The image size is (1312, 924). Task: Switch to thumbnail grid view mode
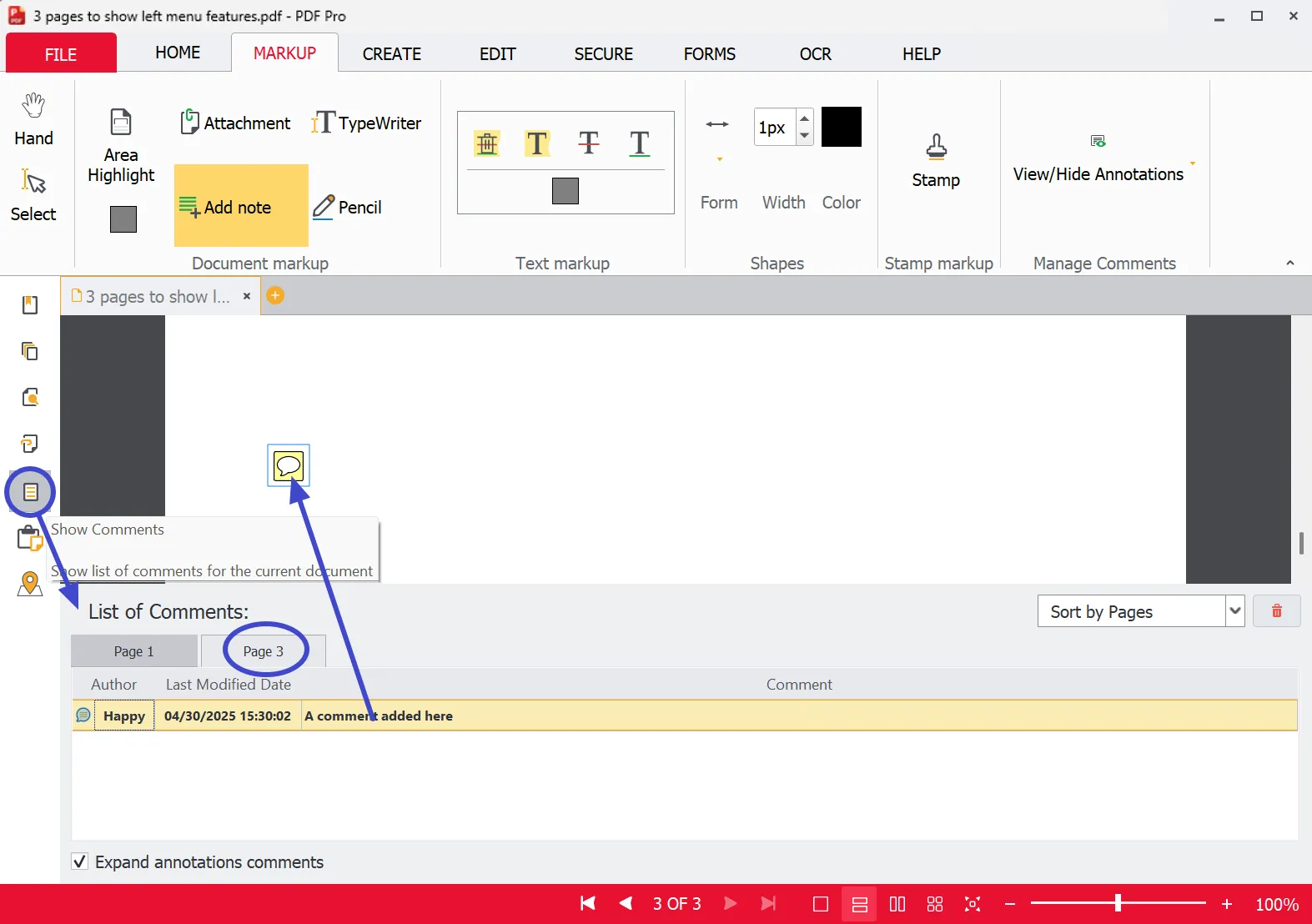click(x=935, y=904)
